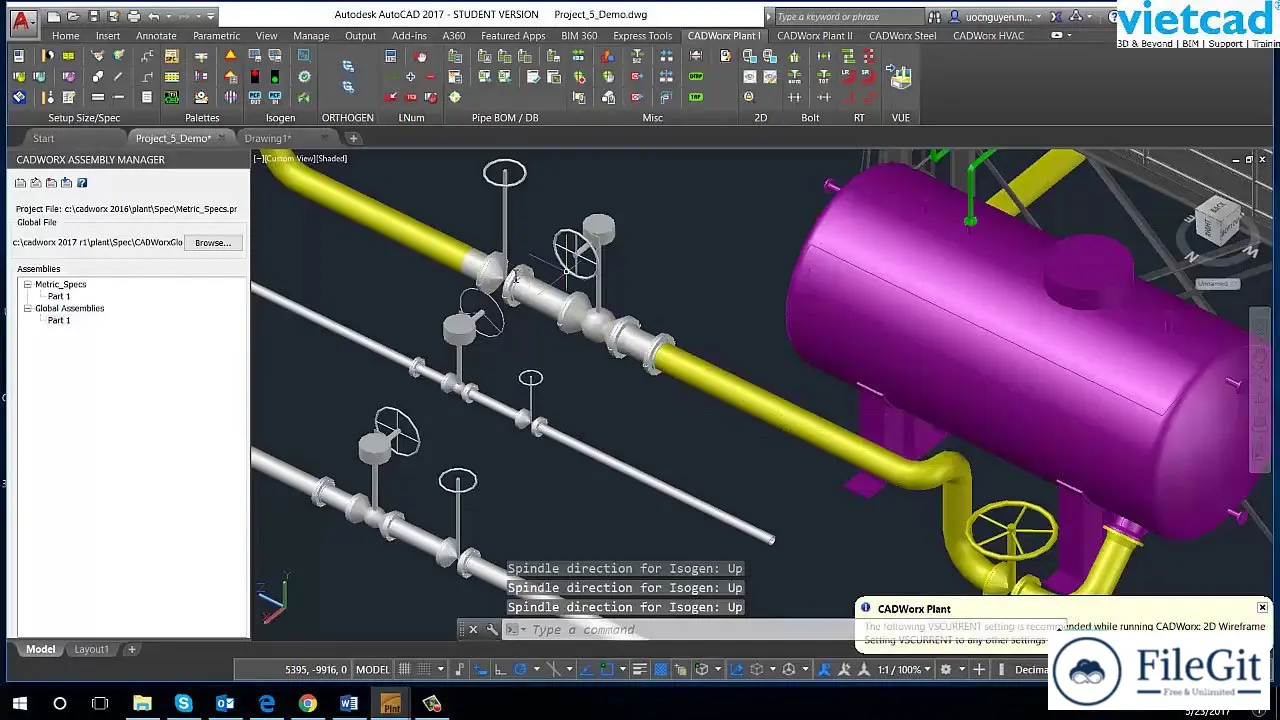Open the Spec View palette icon with SPC label
The width and height of the screenshot is (1280, 720).
coord(171,55)
